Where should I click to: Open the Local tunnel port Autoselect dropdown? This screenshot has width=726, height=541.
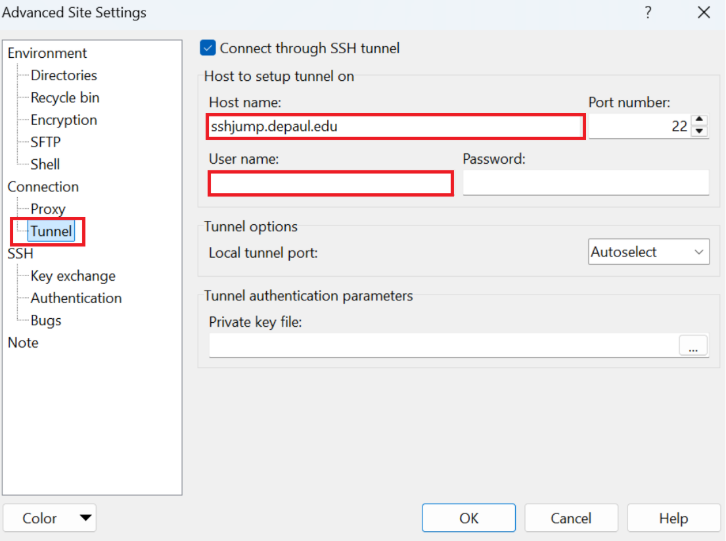click(x=649, y=252)
